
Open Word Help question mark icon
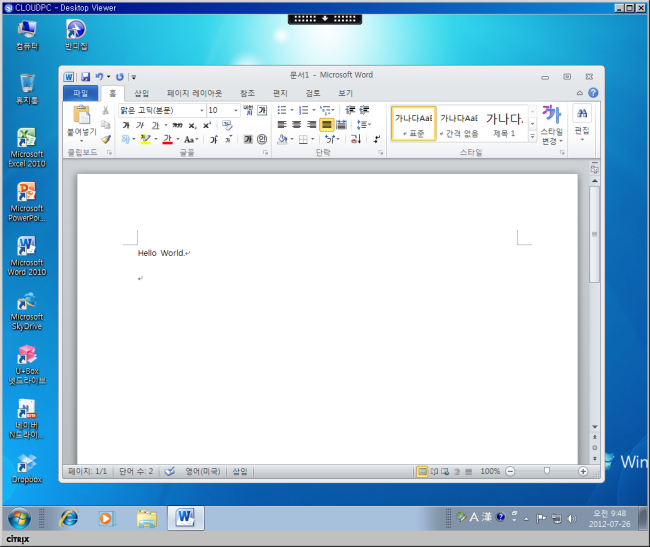coord(593,93)
